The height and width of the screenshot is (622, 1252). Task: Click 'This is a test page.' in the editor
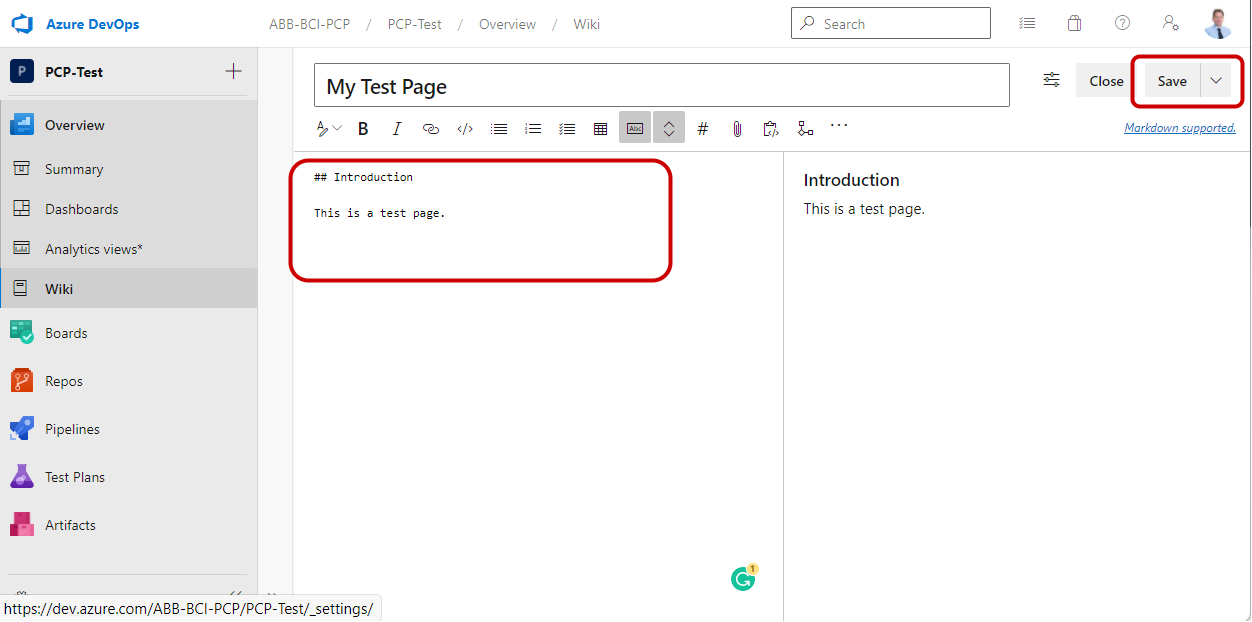380,213
